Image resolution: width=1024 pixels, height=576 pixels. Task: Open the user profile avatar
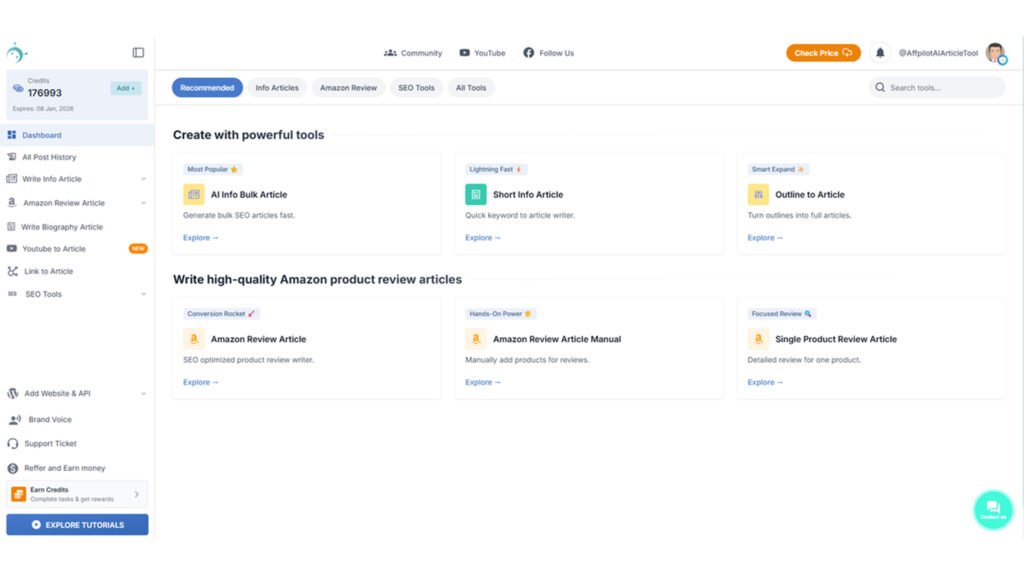995,53
